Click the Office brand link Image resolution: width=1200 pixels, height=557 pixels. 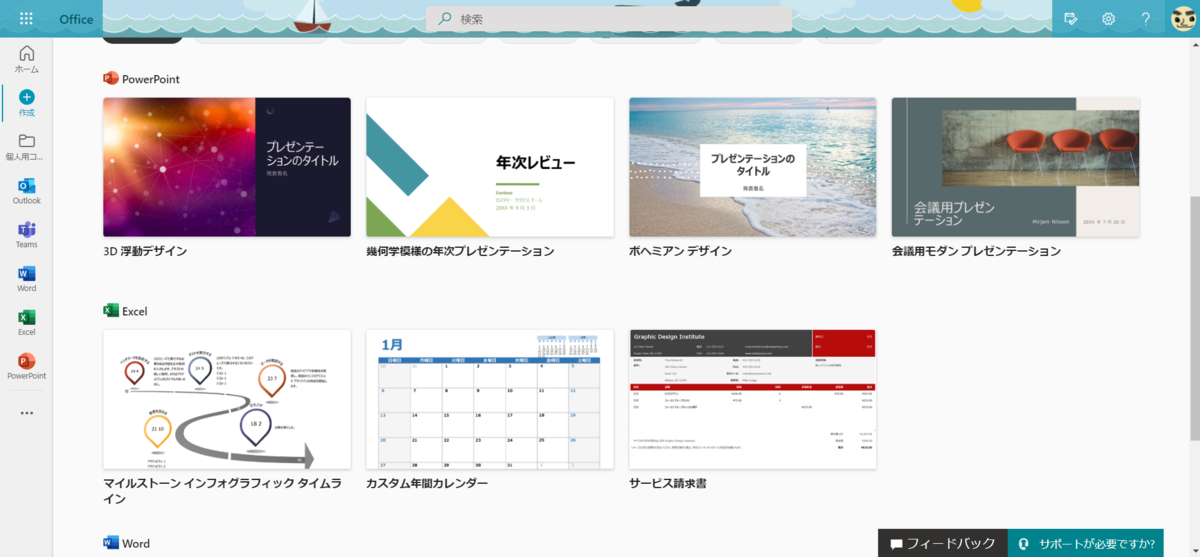pyautogui.click(x=76, y=19)
